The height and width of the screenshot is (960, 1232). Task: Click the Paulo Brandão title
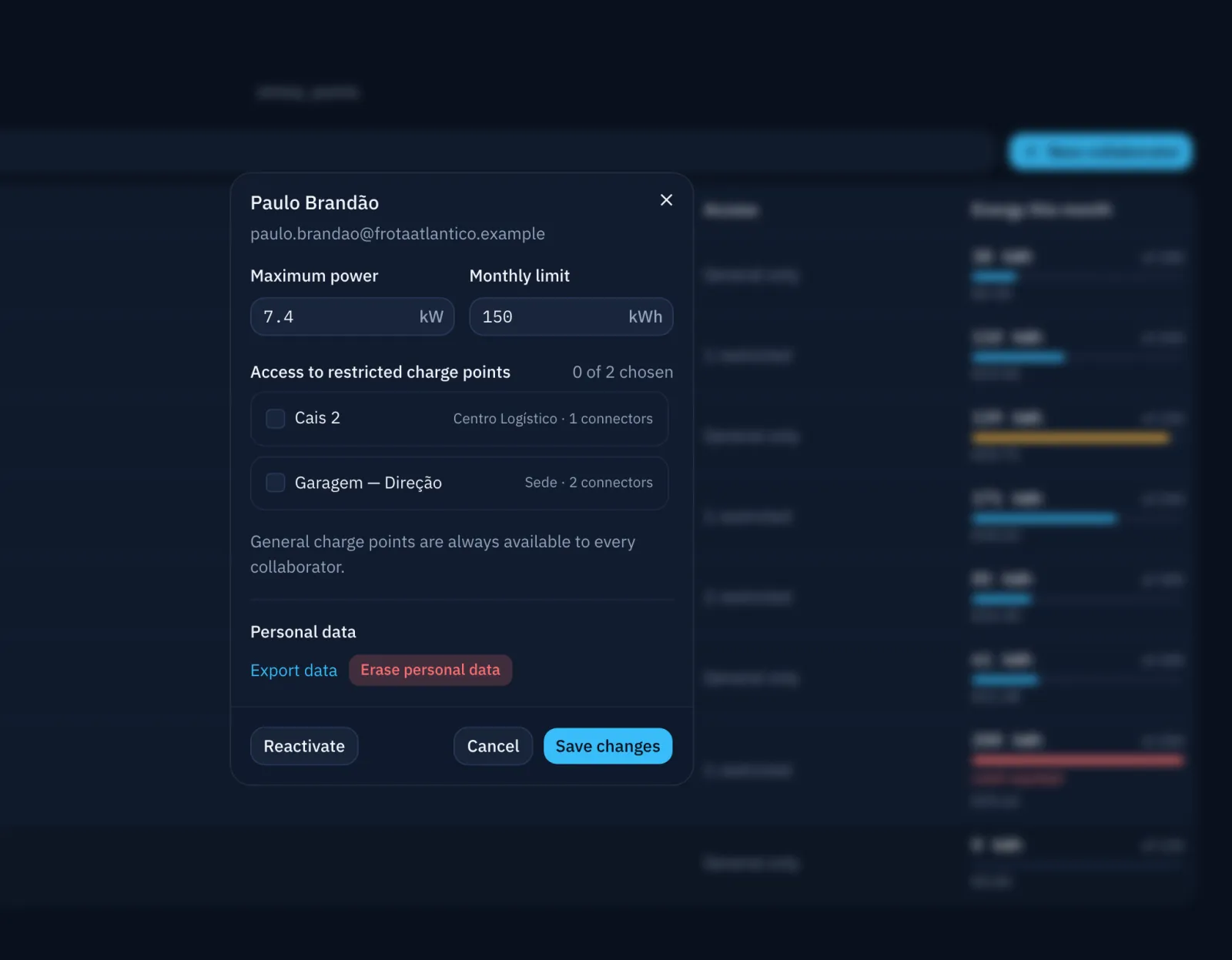pyautogui.click(x=315, y=202)
